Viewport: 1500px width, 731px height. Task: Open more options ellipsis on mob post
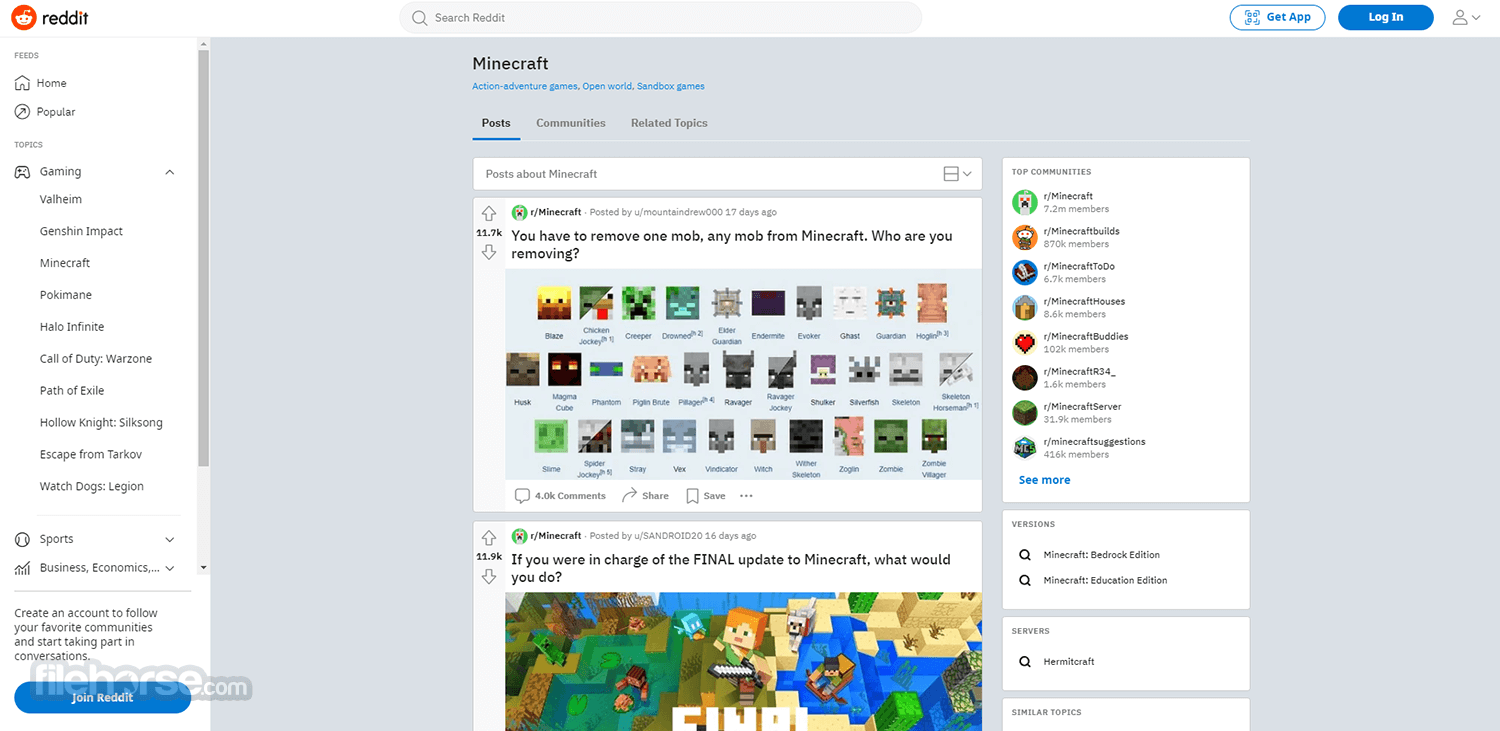coord(746,496)
